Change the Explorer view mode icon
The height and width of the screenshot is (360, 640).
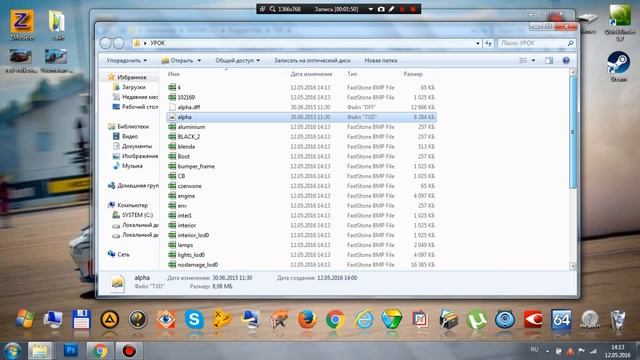pos(523,60)
